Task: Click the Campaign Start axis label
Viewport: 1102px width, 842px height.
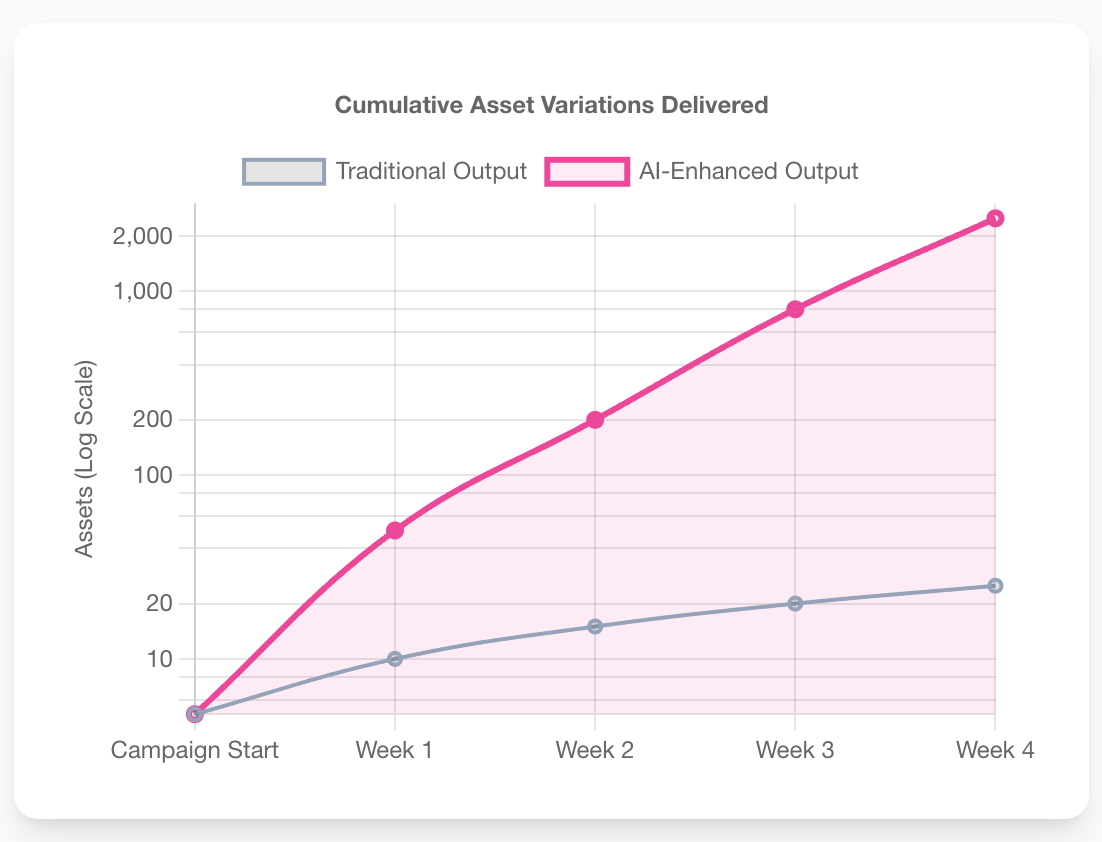Action: [x=195, y=750]
